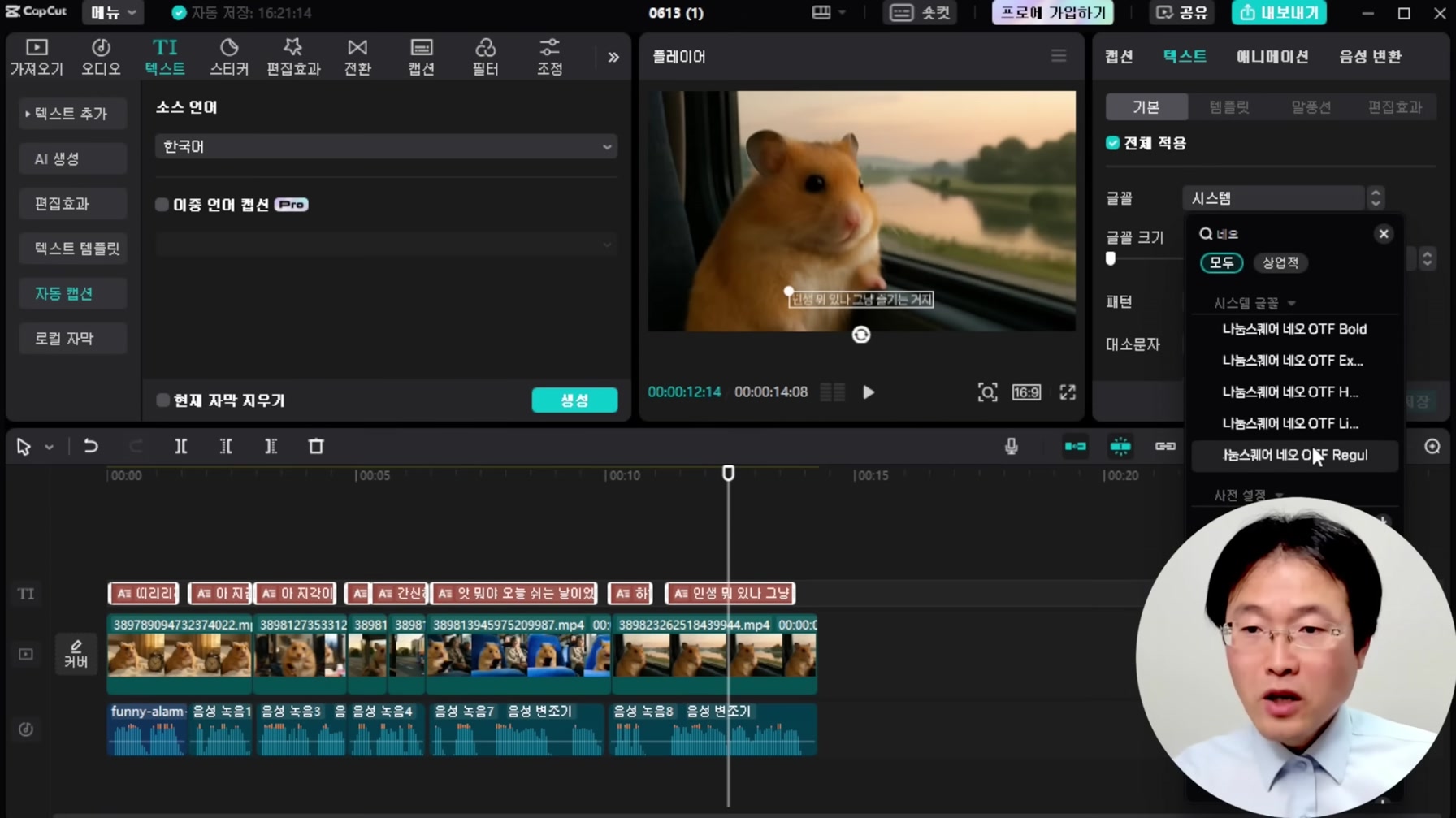Choose 나눔스퀘어 네오 OTF Bold font

pyautogui.click(x=1294, y=329)
